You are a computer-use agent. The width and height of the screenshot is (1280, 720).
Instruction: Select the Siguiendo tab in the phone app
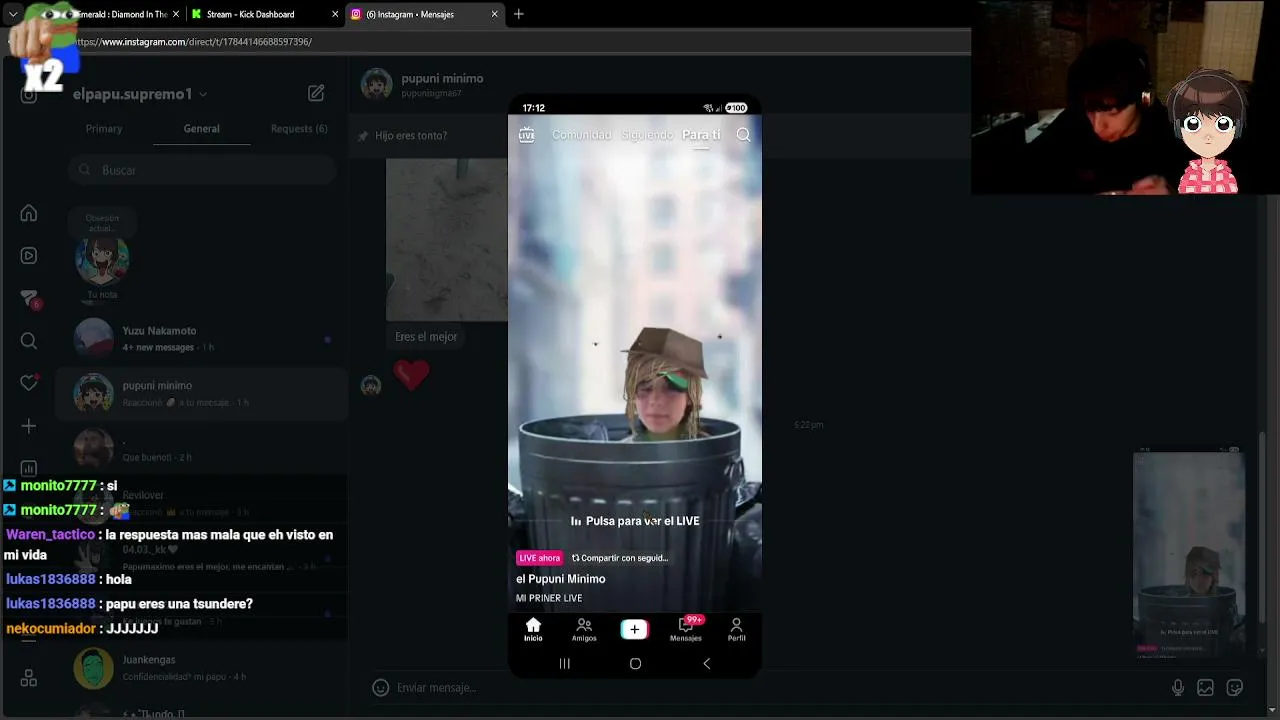[x=647, y=135]
